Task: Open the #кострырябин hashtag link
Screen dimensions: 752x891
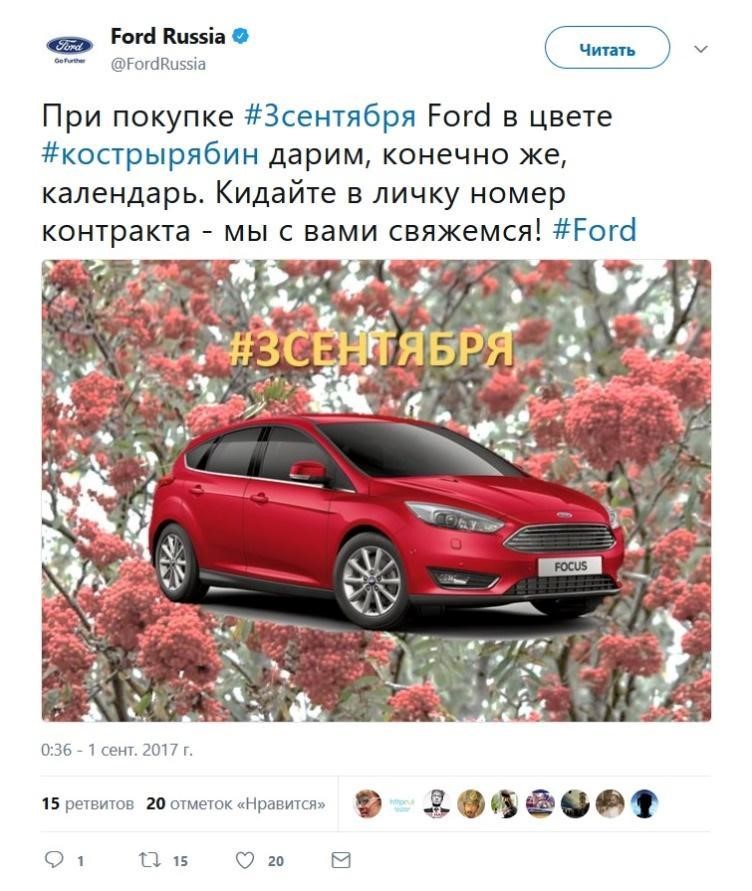Action: (150, 153)
